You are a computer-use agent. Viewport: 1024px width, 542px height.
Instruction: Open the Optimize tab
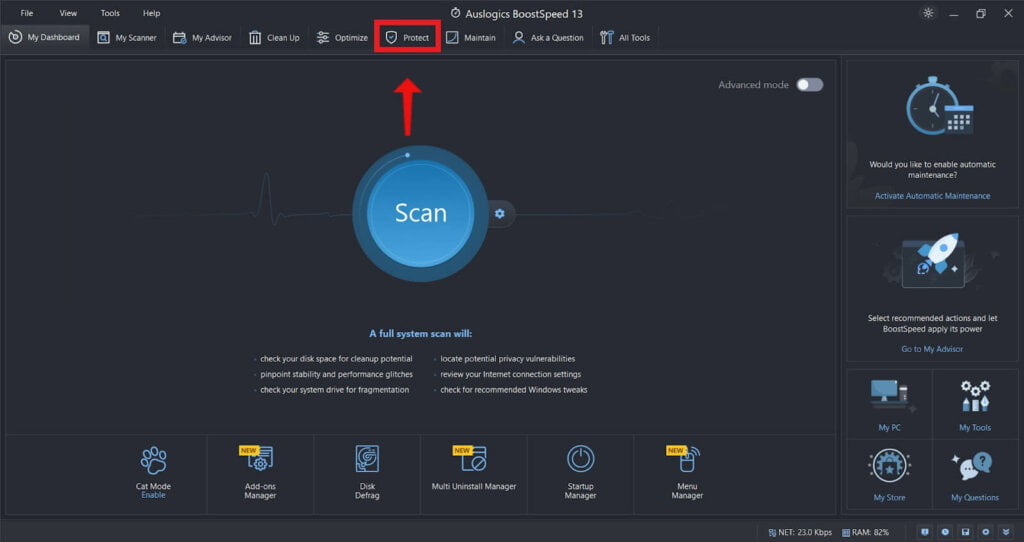pyautogui.click(x=342, y=38)
